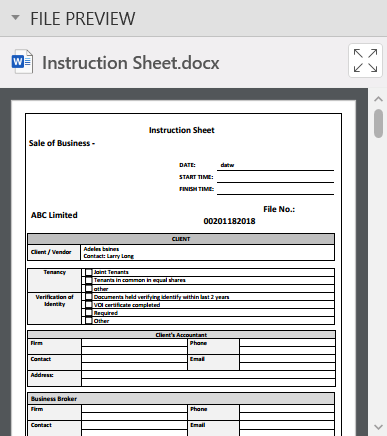Click the Word document file icon
The height and width of the screenshot is (436, 387).
(22, 62)
